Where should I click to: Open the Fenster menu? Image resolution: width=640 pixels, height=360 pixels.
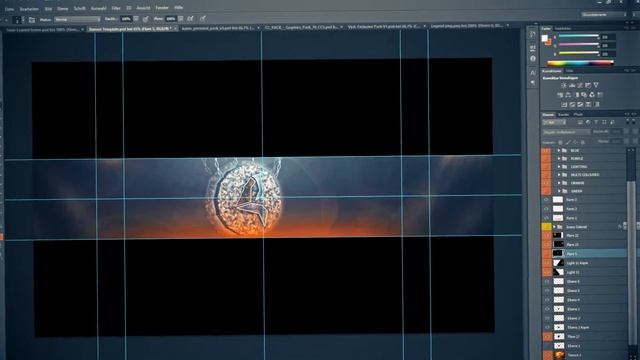click(x=162, y=8)
